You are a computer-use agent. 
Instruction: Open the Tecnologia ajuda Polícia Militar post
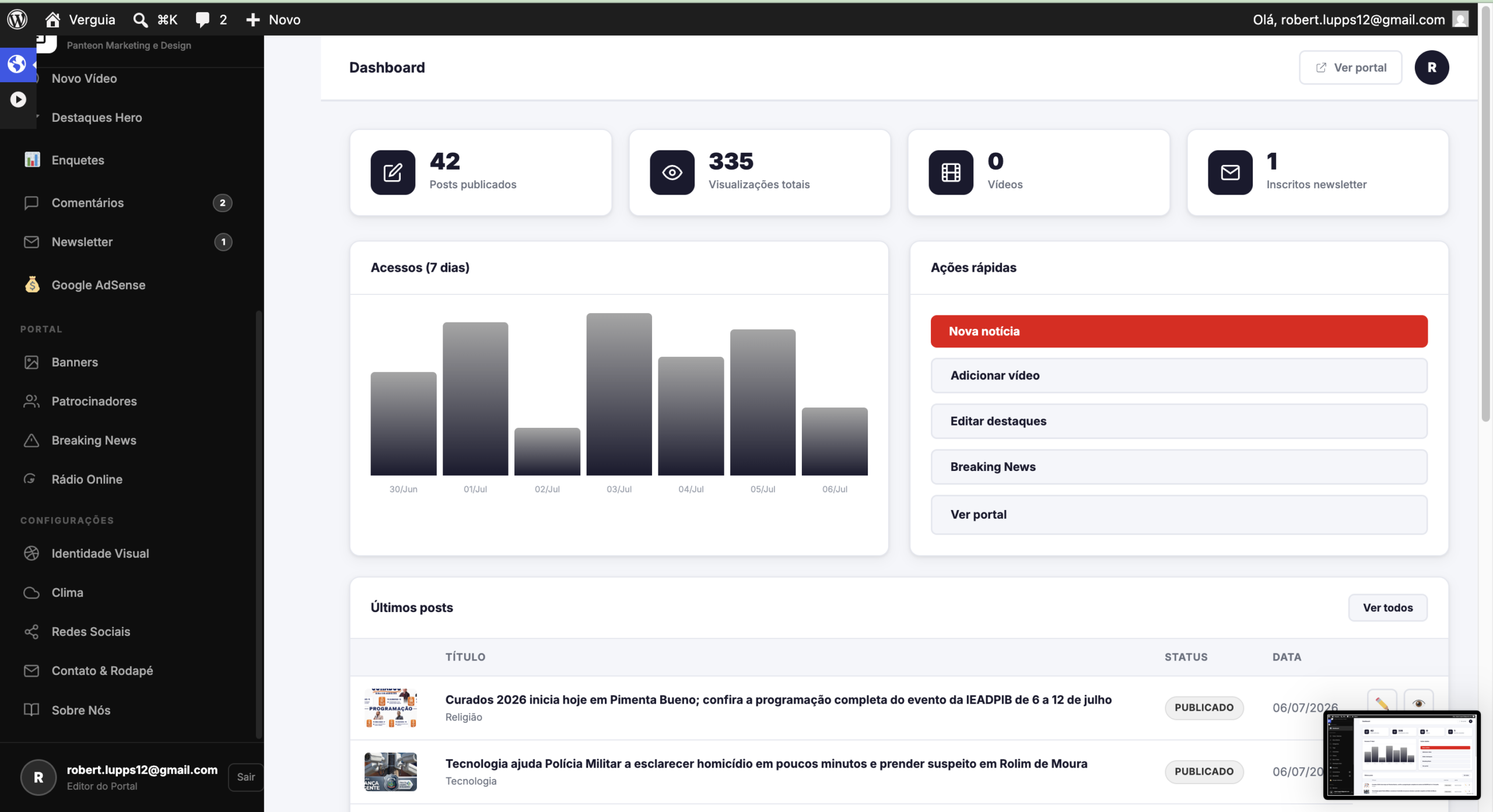coord(766,764)
